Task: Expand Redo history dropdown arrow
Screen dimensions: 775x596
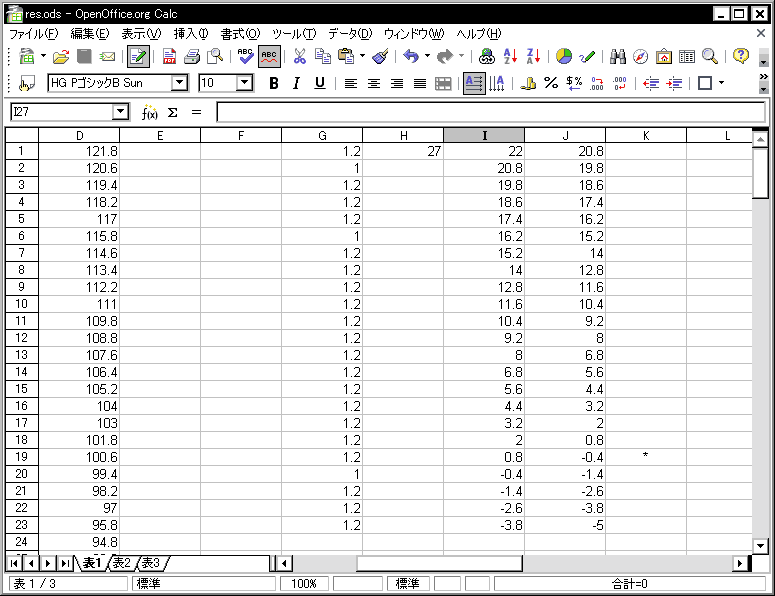Action: pyautogui.click(x=462, y=56)
